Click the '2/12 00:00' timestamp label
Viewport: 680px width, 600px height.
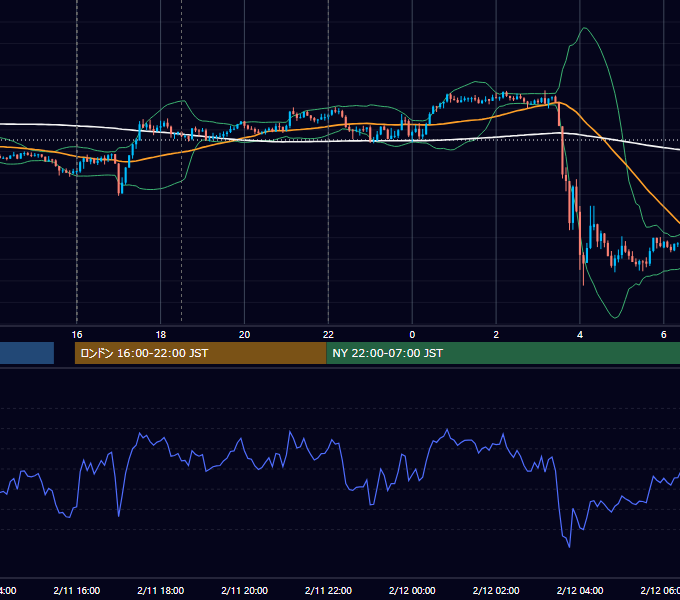412,590
